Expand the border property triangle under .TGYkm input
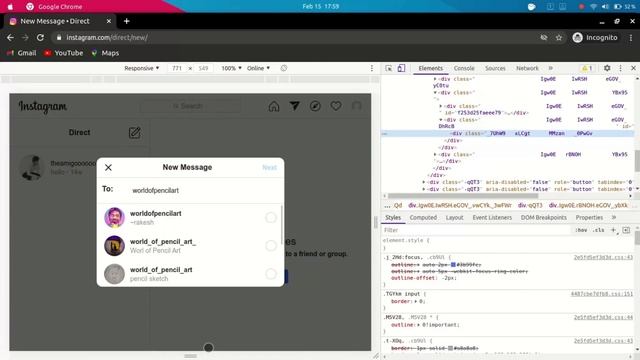The width and height of the screenshot is (640, 360). click(416, 301)
